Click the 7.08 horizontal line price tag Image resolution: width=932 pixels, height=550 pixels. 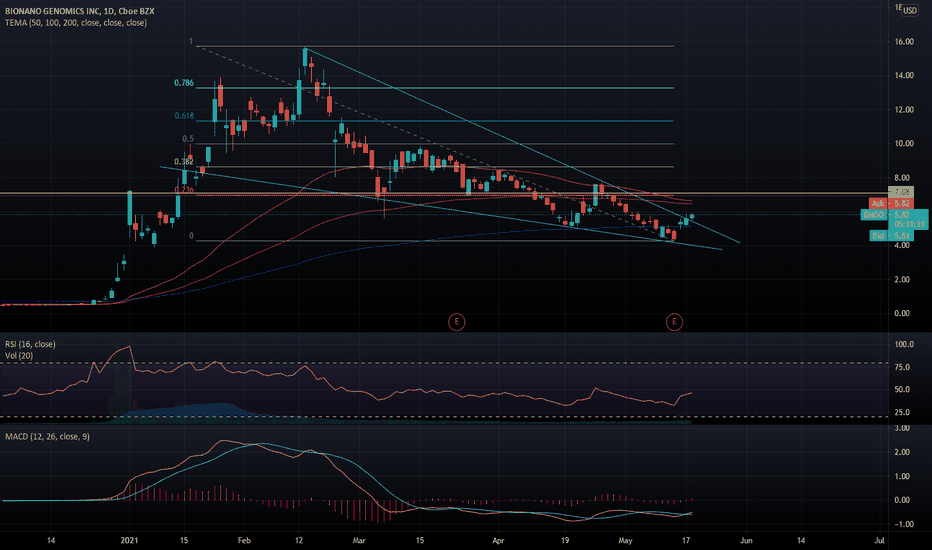pos(900,192)
